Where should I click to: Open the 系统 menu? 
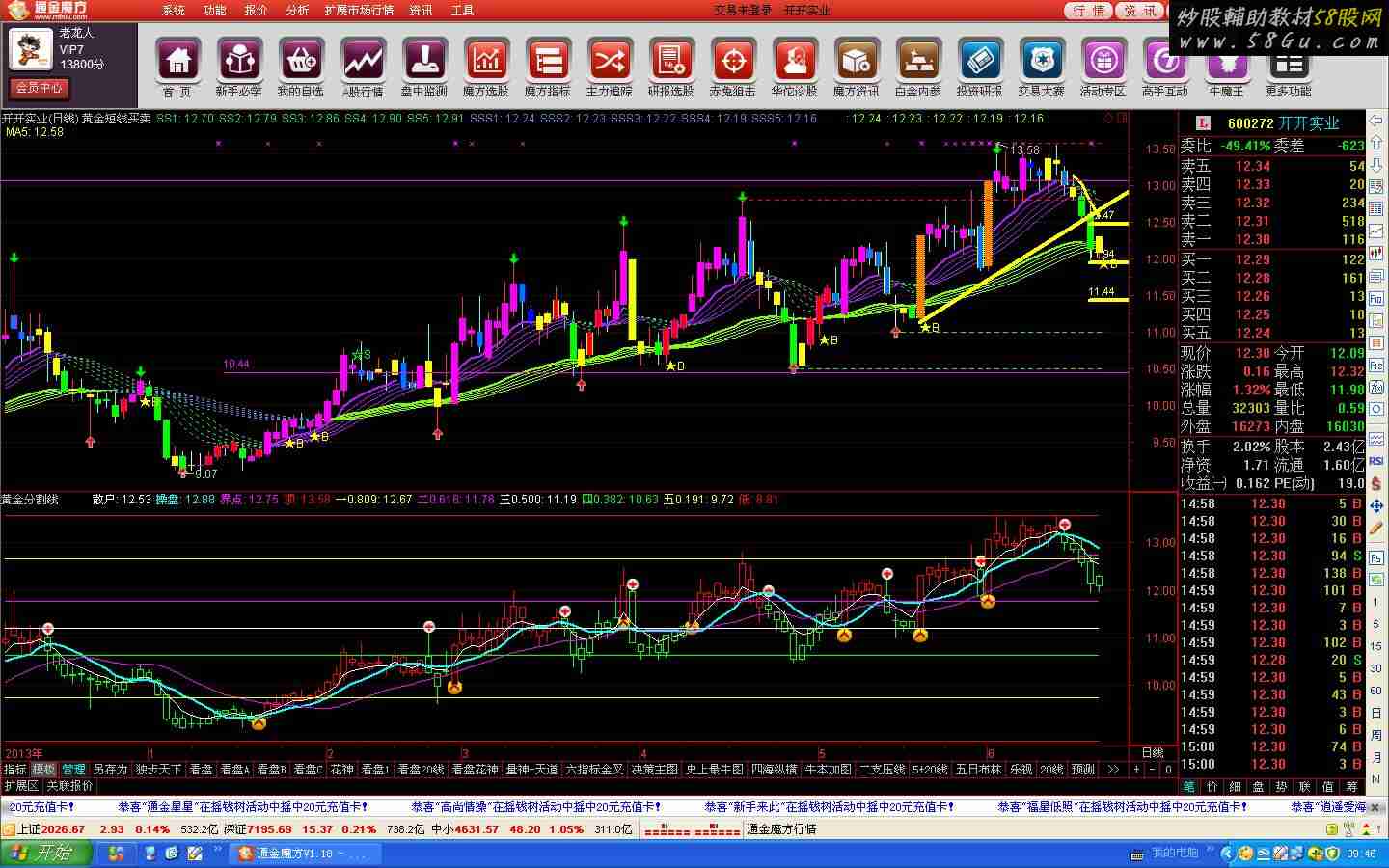pyautogui.click(x=174, y=11)
